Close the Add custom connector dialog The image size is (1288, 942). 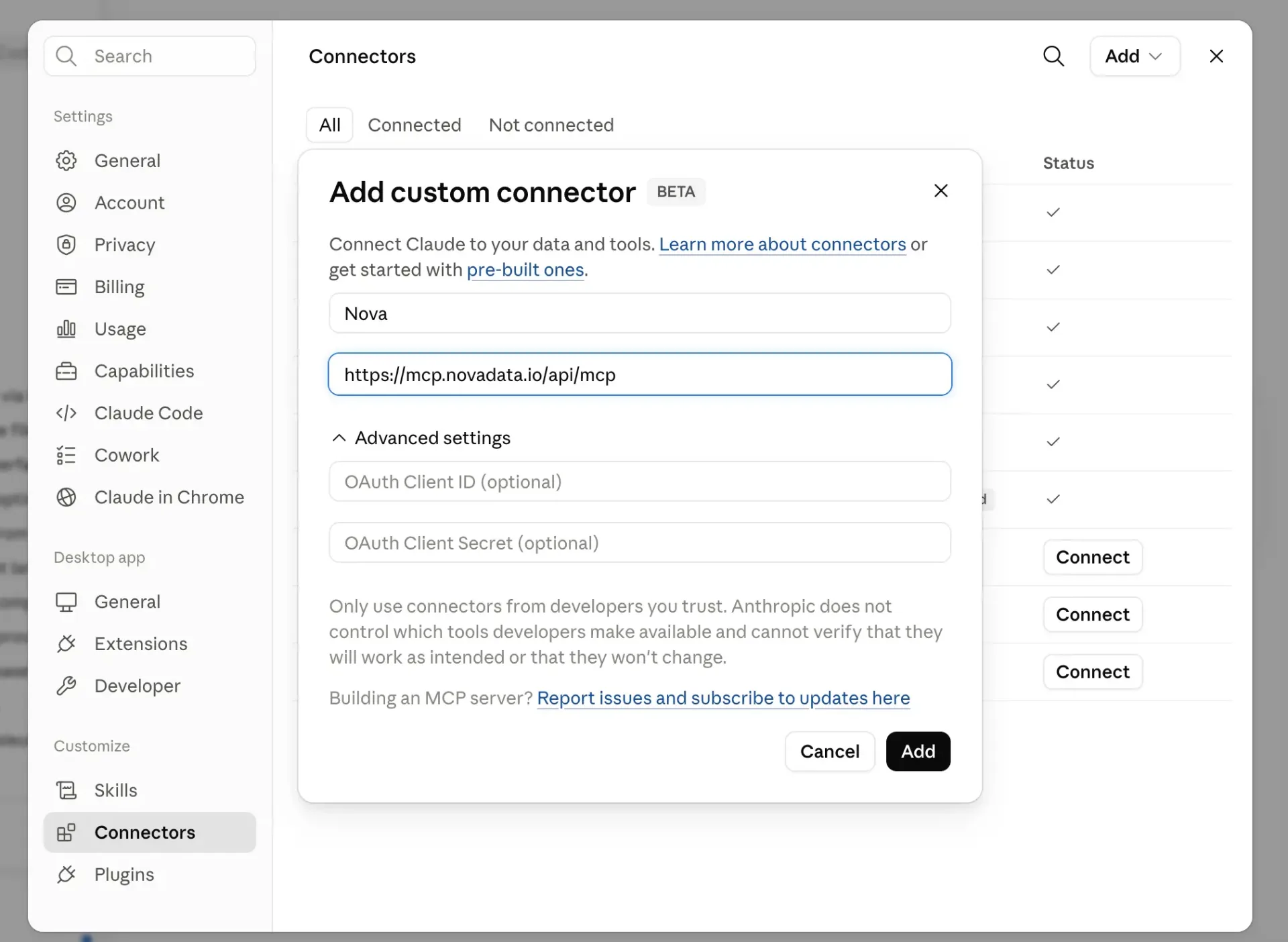click(941, 191)
